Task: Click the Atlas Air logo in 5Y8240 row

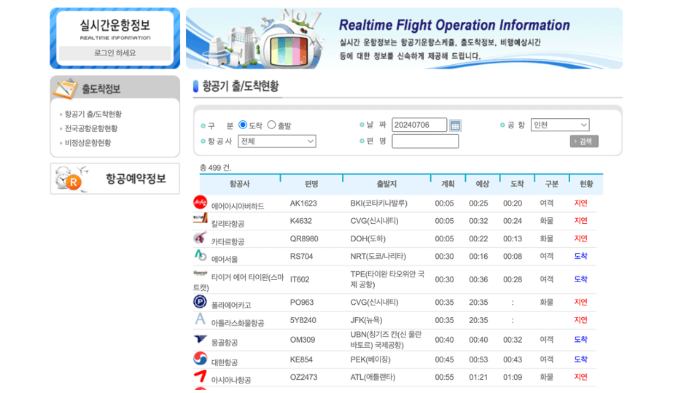Action: [200, 319]
